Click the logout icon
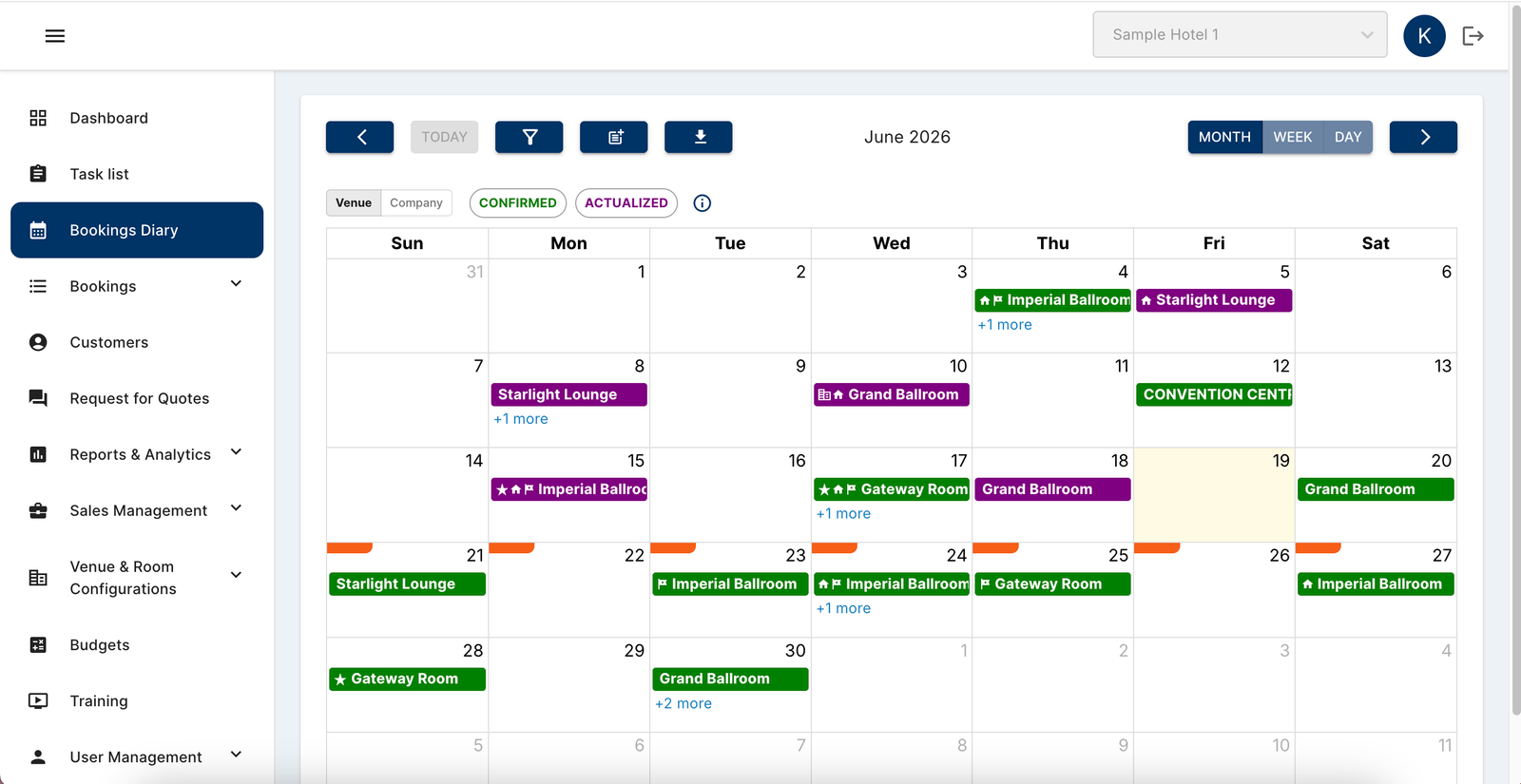 [1473, 36]
